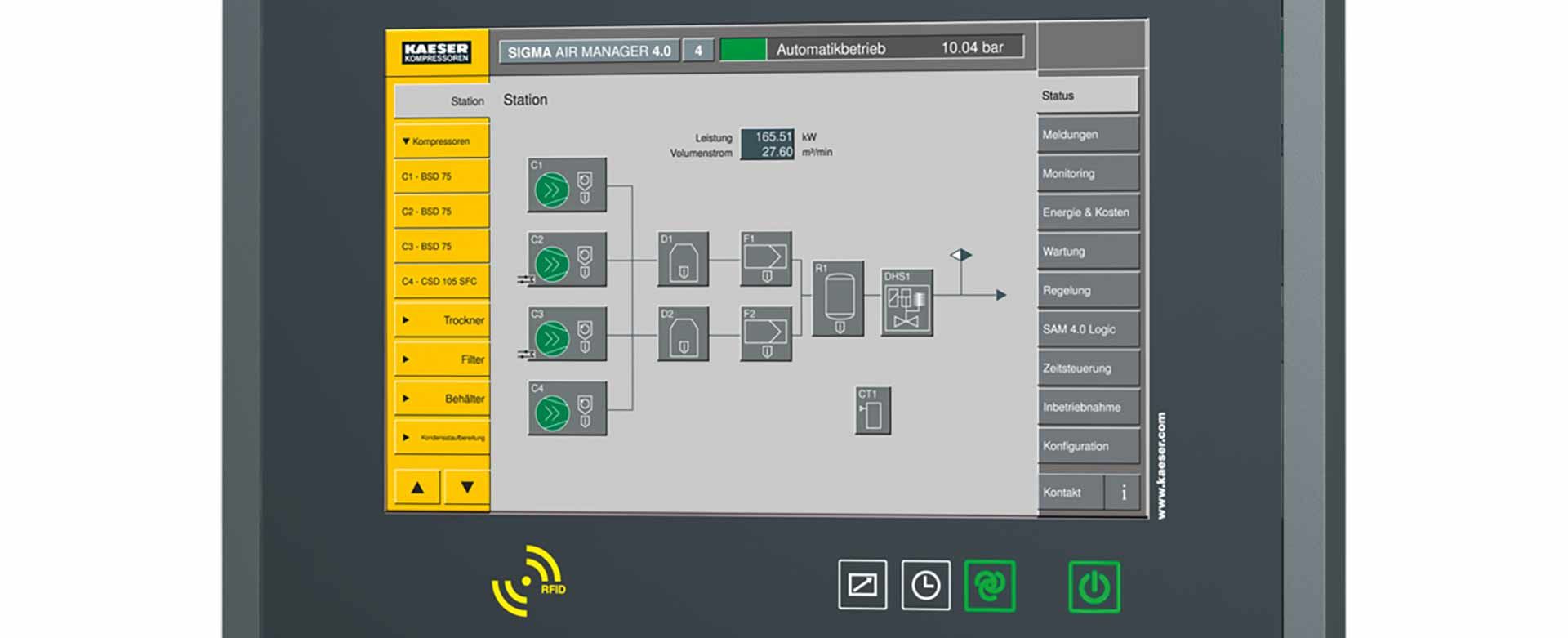The height and width of the screenshot is (638, 1568).
Task: Select dryer D1 icon in diagram
Action: 683,259
